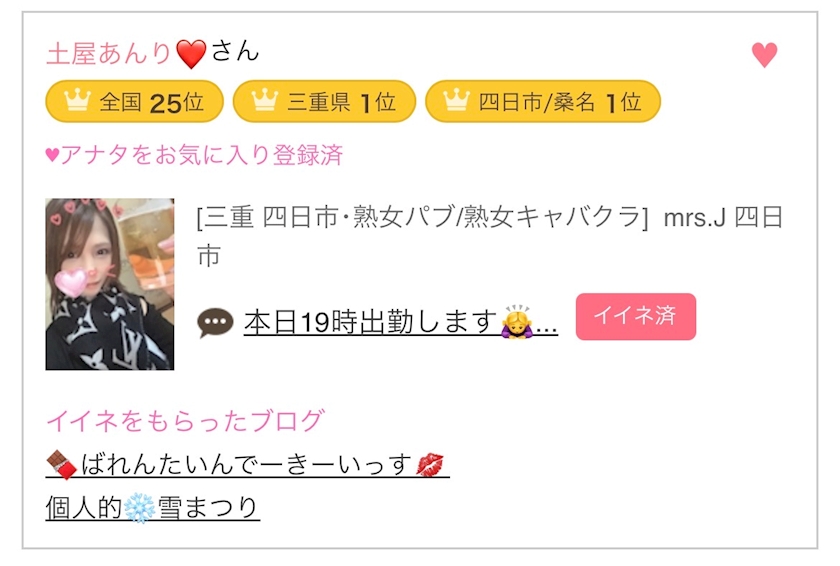Viewport: 840px width, 566px height.
Task: Open the 本日19時出勤します post link
Action: 401,322
